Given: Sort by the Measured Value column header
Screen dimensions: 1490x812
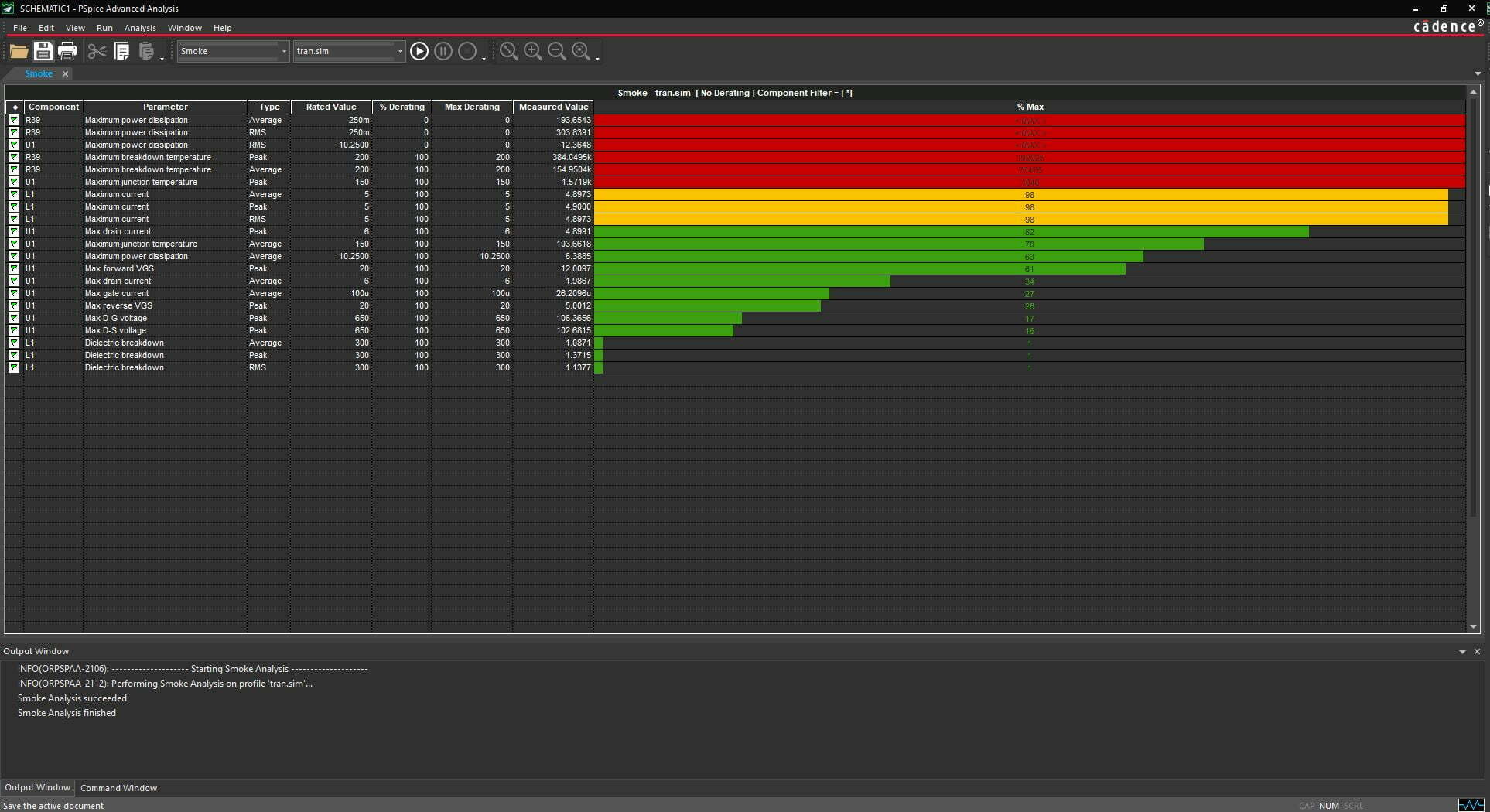Looking at the screenshot, I should tap(553, 107).
